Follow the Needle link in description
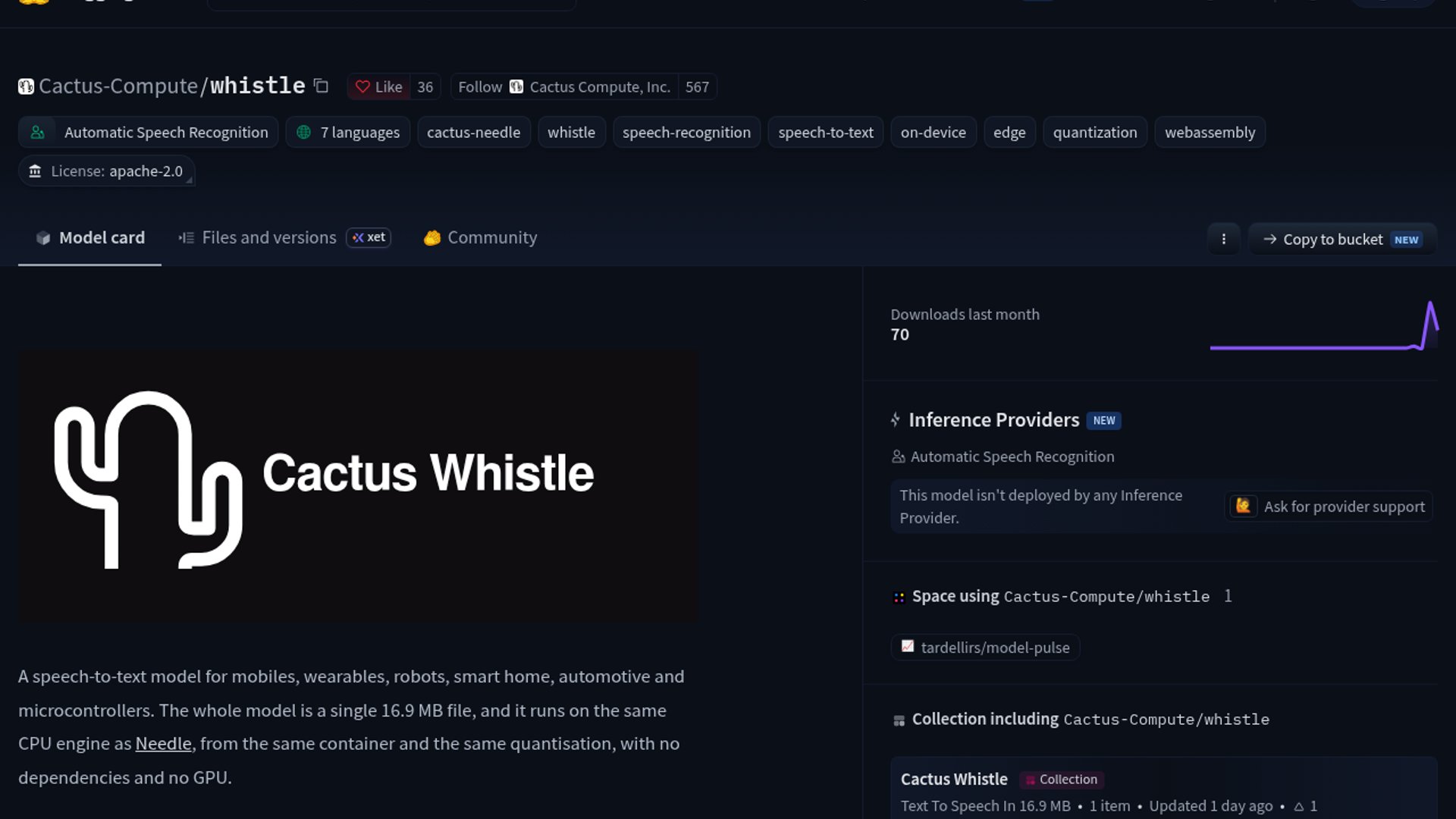Screen dimensions: 1456x819 pos(163,743)
